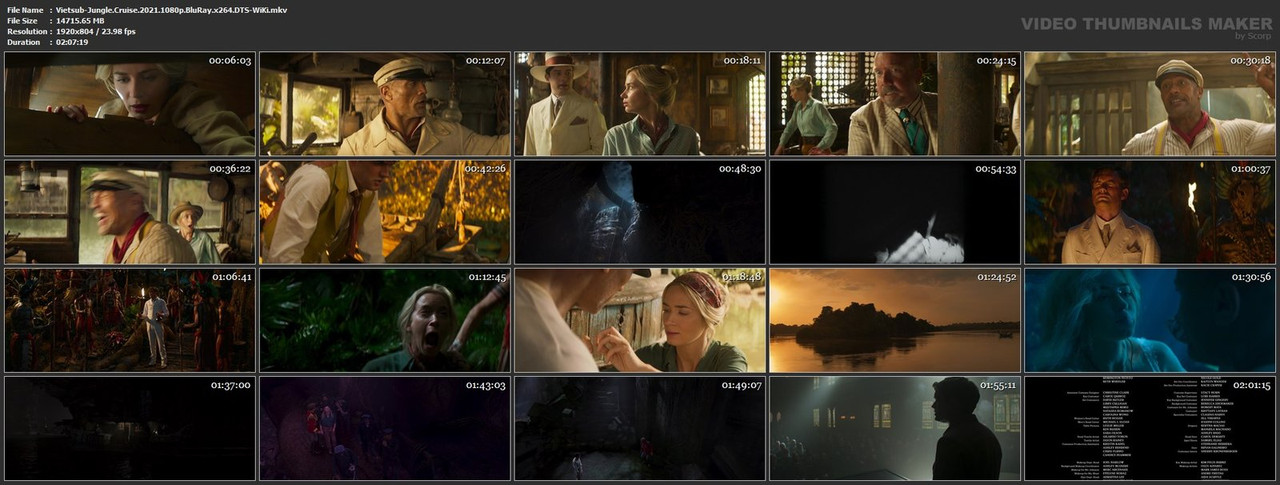
Task: Choose the silhouette frame at 01:55:11
Action: [x=895, y=428]
